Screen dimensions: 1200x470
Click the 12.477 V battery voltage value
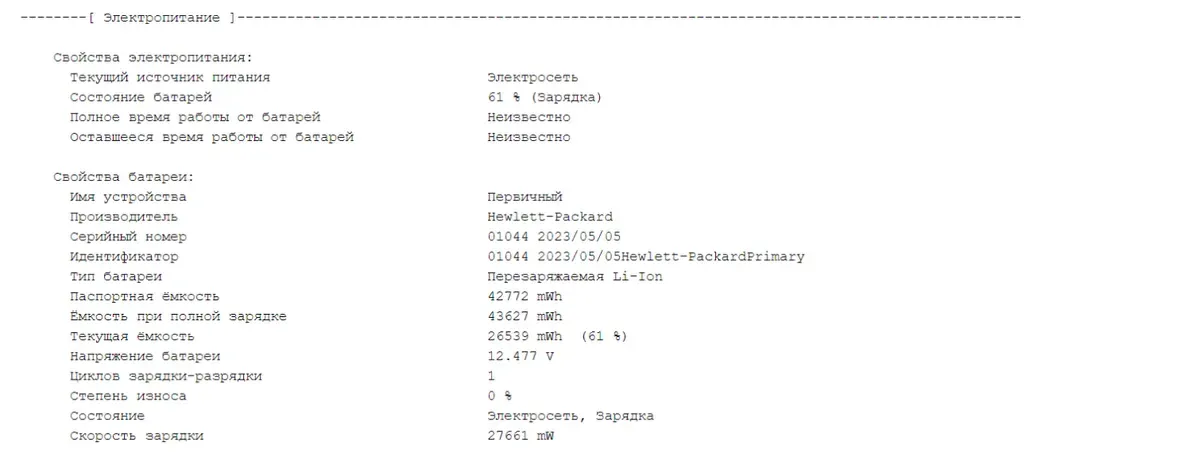tap(521, 356)
